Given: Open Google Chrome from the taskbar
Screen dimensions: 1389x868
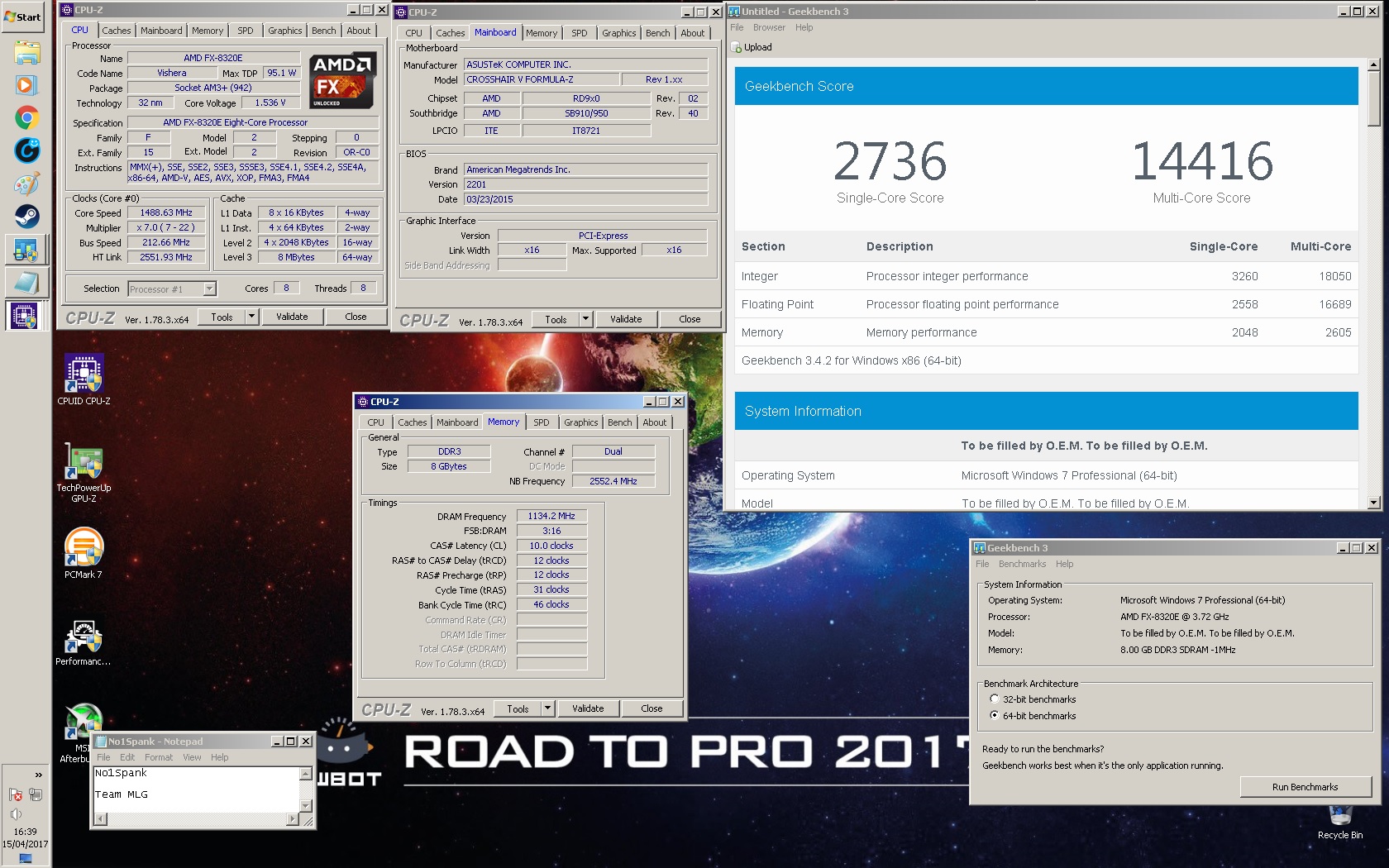Looking at the screenshot, I should pyautogui.click(x=26, y=117).
